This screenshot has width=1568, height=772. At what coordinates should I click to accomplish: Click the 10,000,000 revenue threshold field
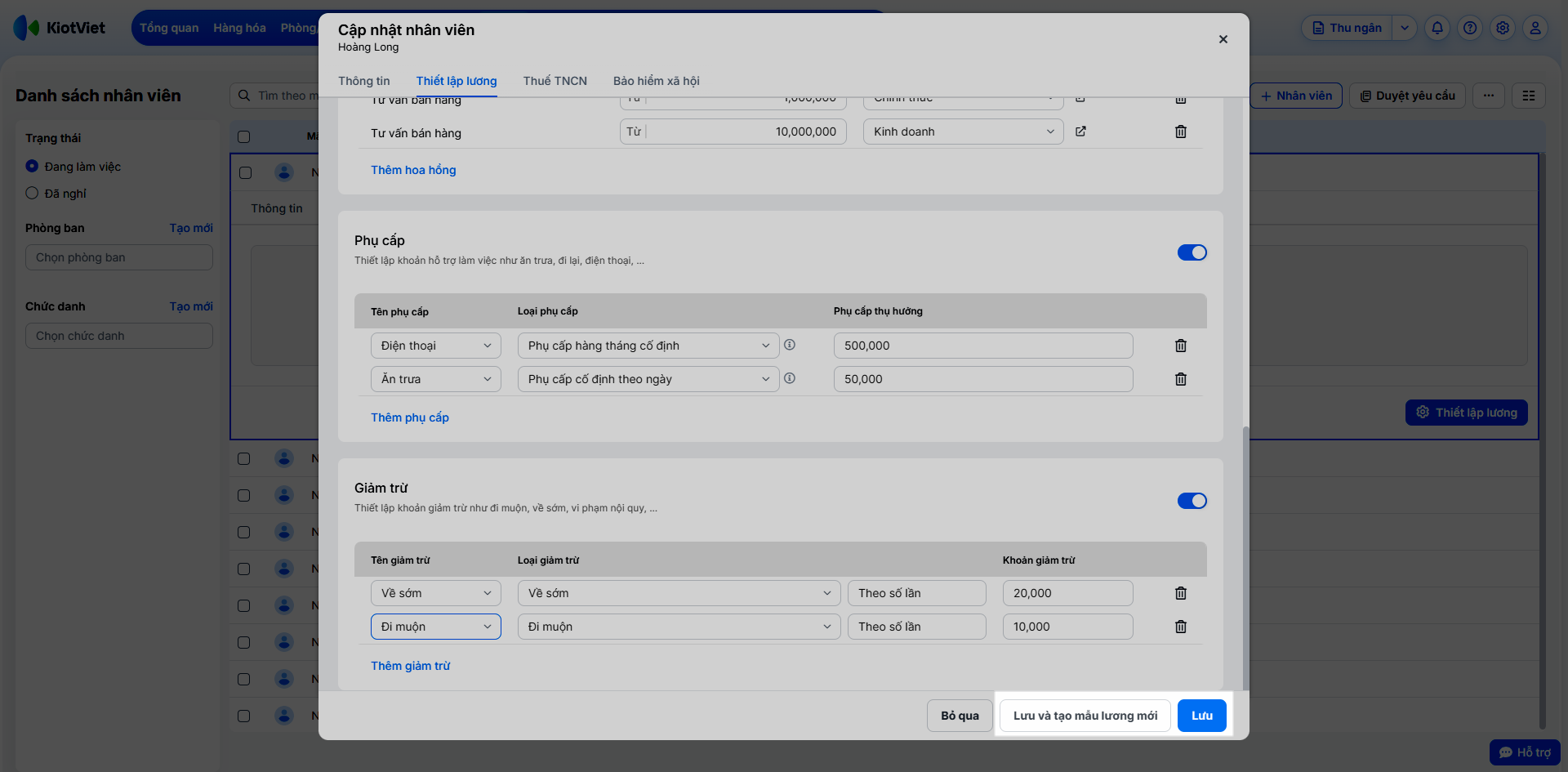(x=733, y=132)
